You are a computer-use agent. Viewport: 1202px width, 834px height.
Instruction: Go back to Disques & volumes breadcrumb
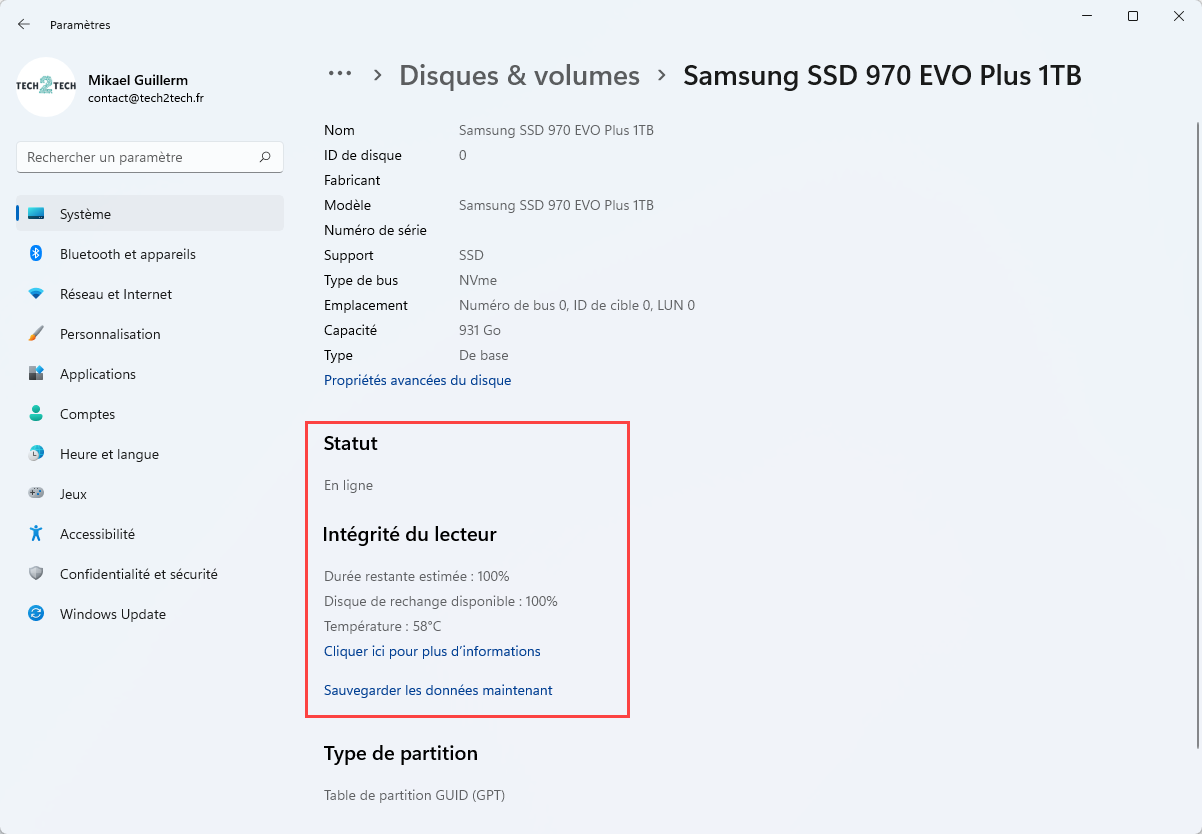[519, 76]
